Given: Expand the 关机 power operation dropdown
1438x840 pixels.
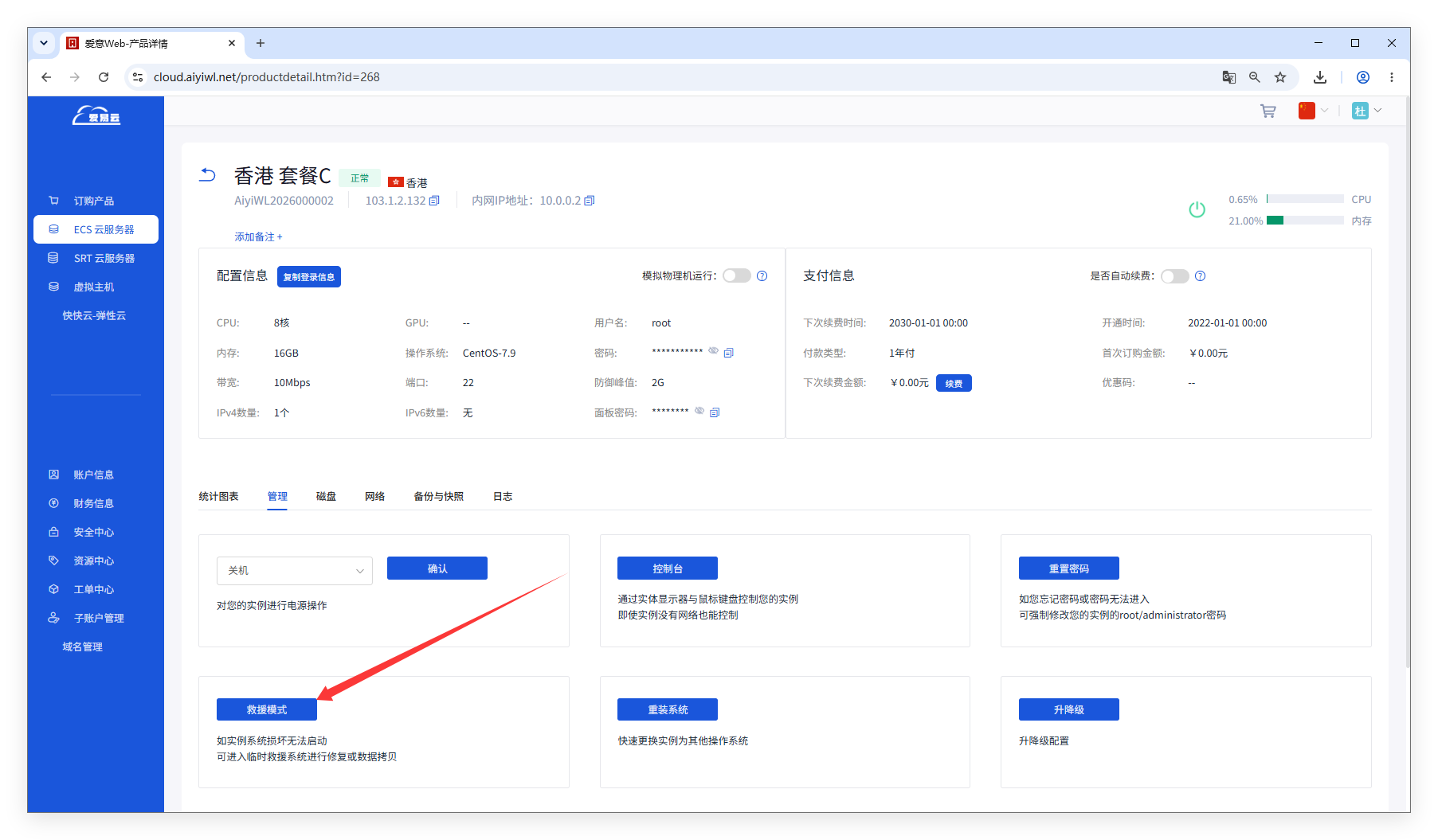Looking at the screenshot, I should (x=295, y=571).
